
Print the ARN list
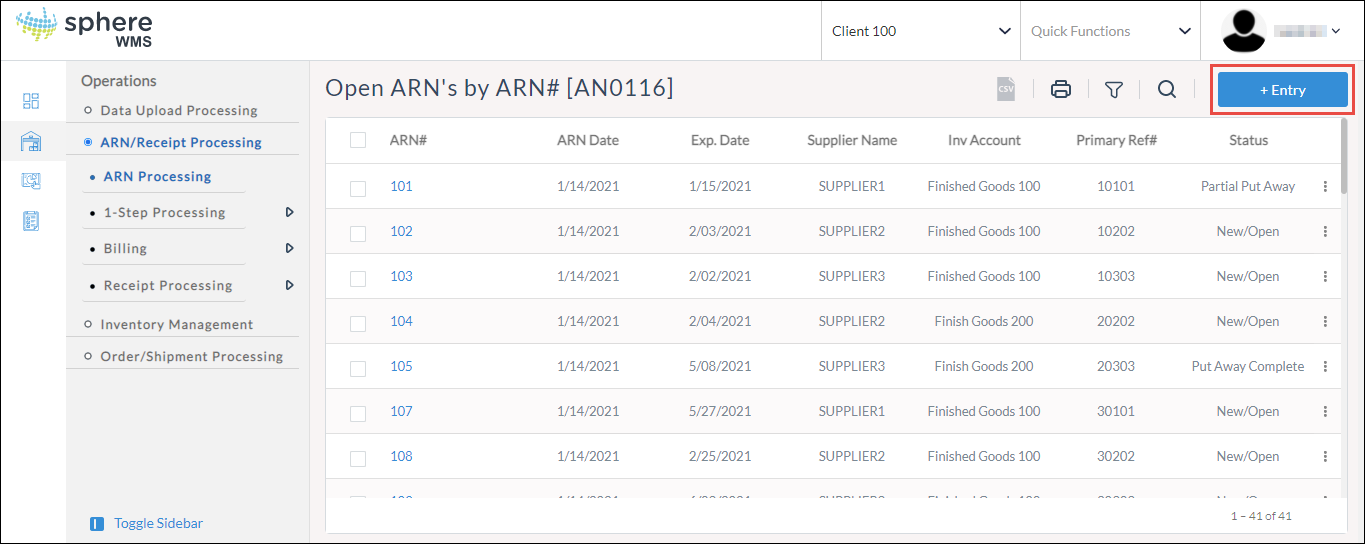click(x=1061, y=89)
